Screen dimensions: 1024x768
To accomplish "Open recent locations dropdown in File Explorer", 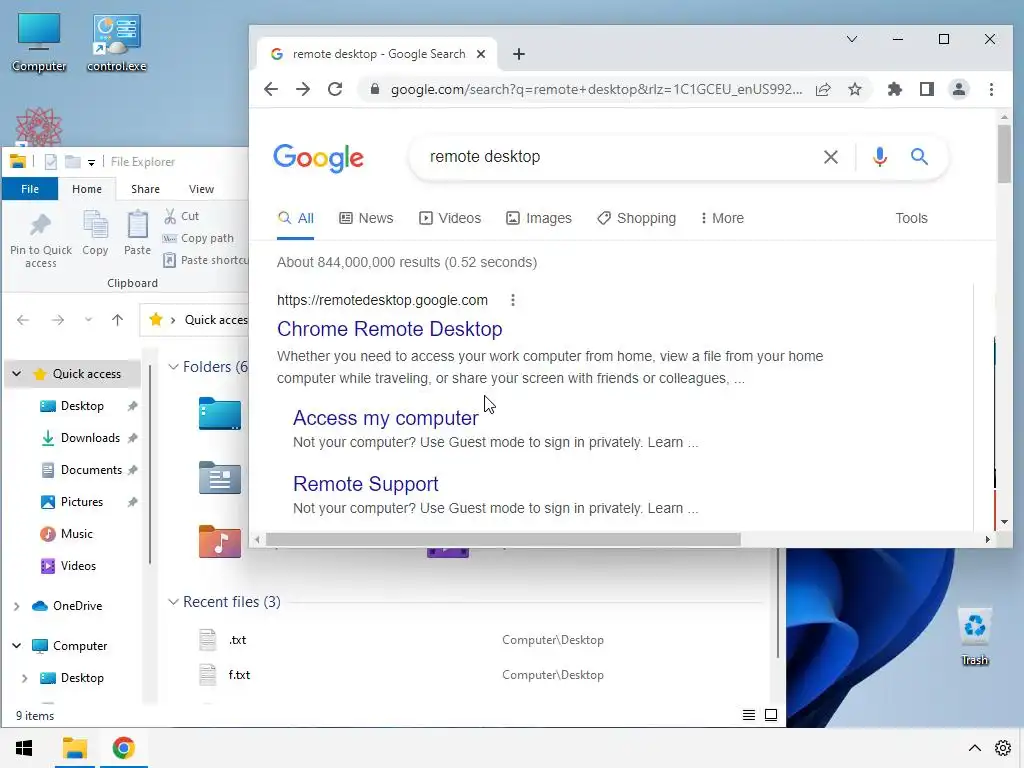I will (88, 320).
